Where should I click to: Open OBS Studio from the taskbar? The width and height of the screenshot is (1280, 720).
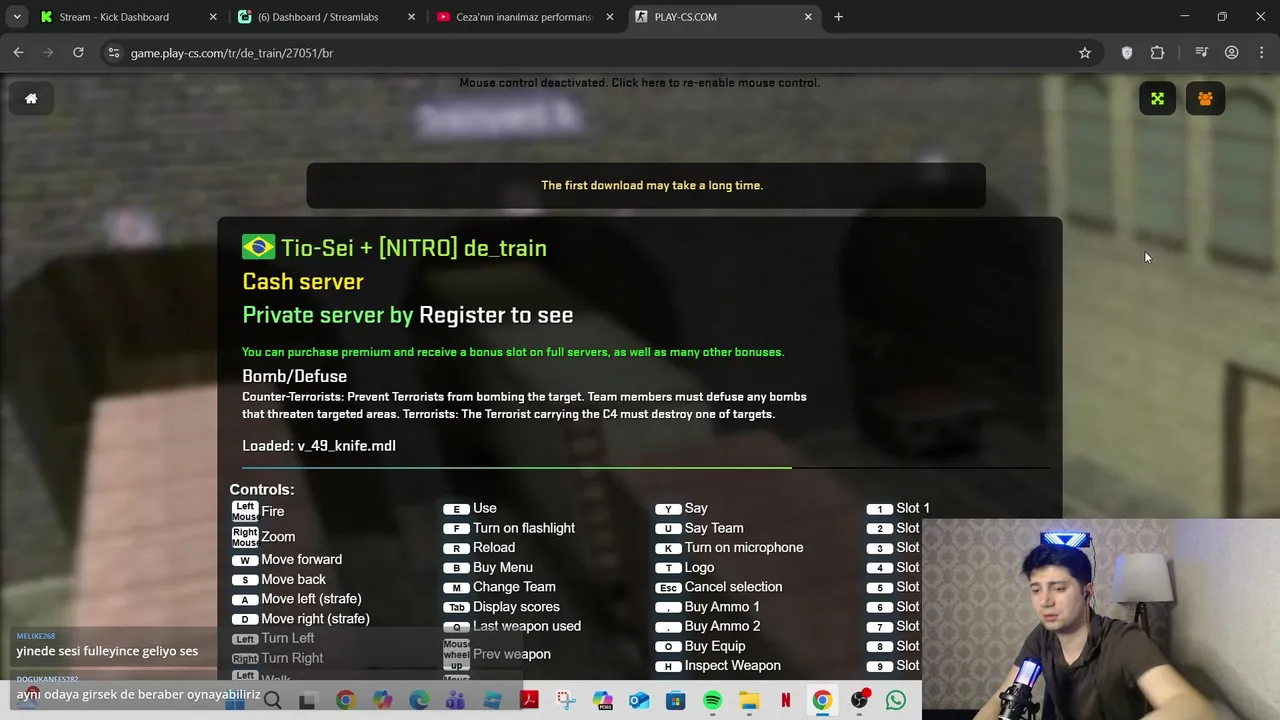pos(859,701)
